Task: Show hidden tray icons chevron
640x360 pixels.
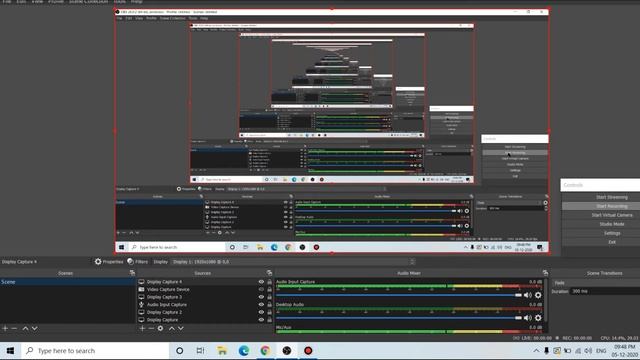Action: [x=536, y=351]
